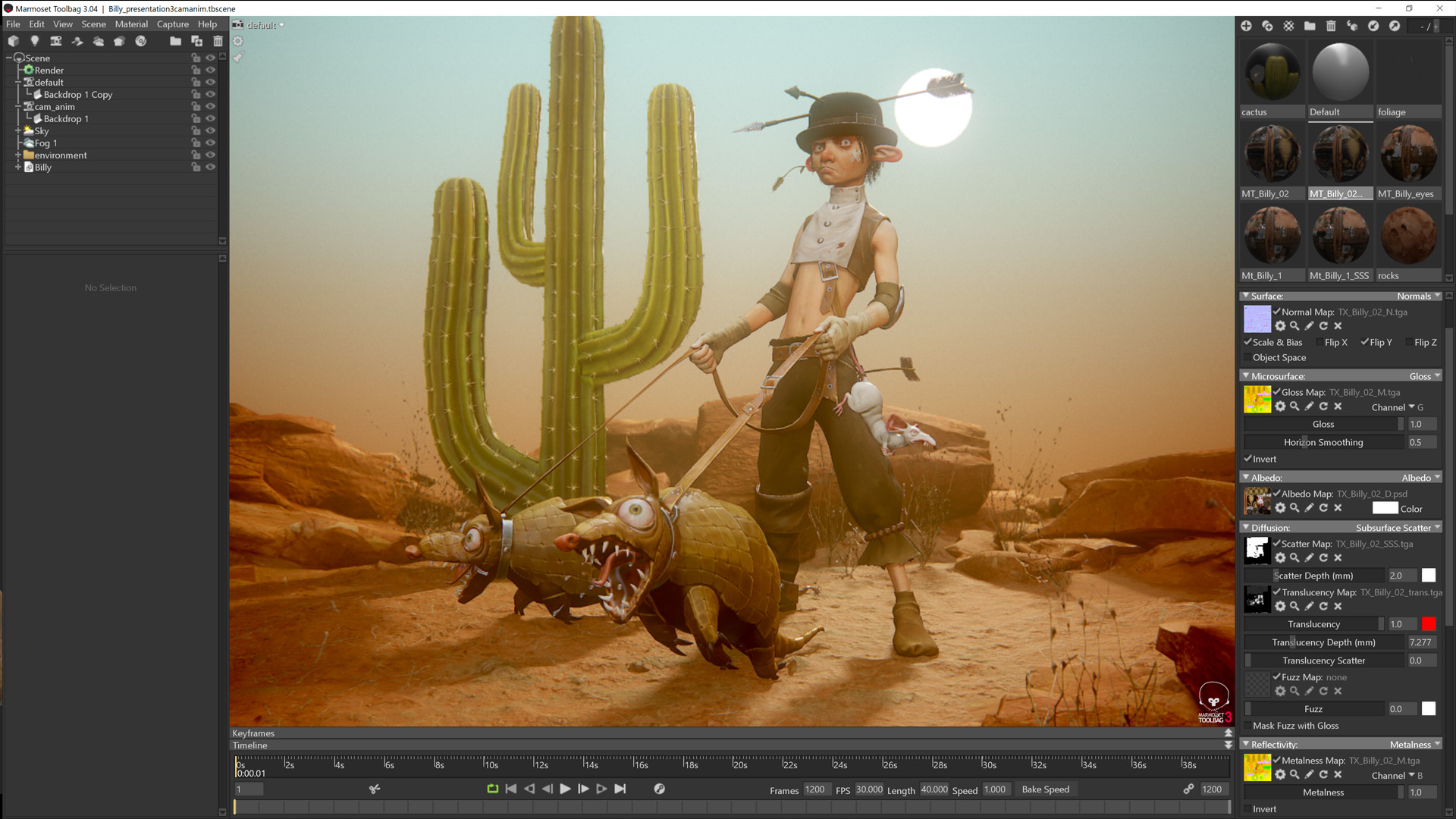The width and height of the screenshot is (1456, 819).
Task: Add a new light with bulb icon
Action: [x=34, y=41]
